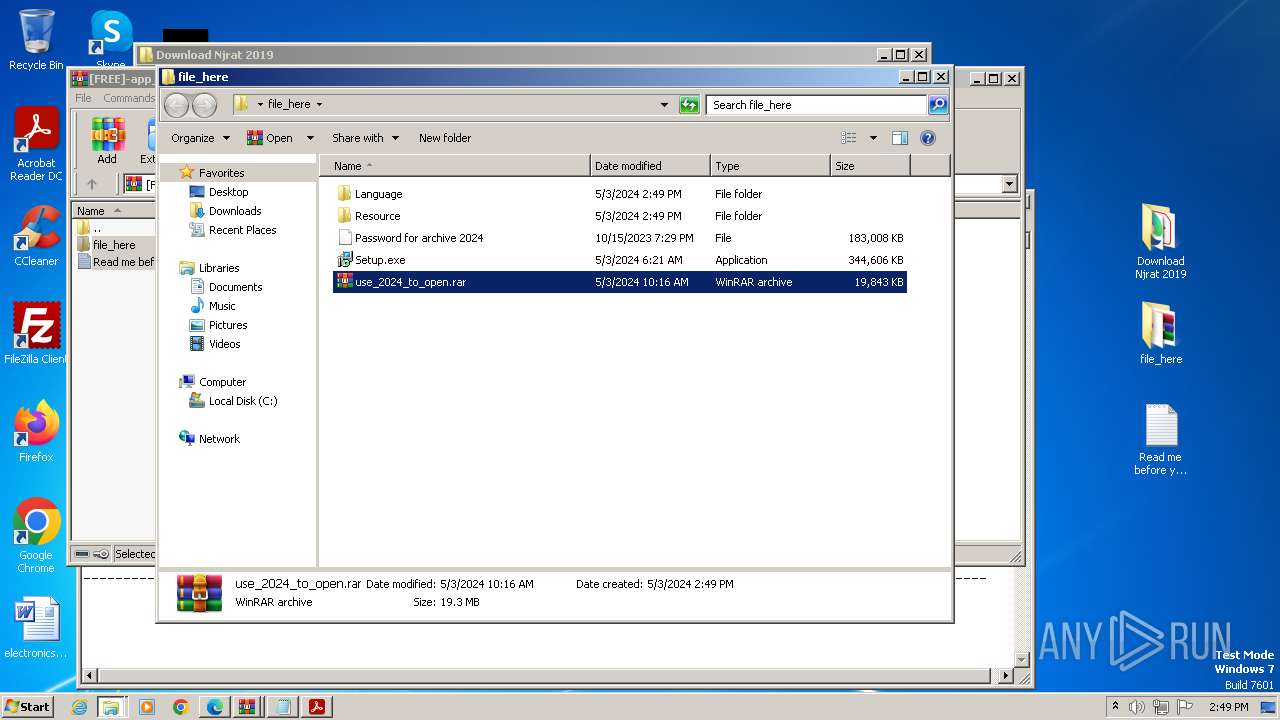1280x720 pixels.
Task: Select the use_2024_to_open.rar archive
Action: 620,282
